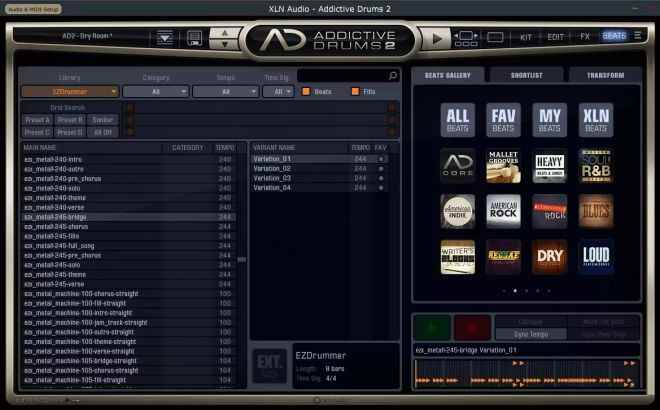Open the hamburger menu icon
Image resolution: width=660 pixels, height=410 pixels.
click(x=638, y=36)
